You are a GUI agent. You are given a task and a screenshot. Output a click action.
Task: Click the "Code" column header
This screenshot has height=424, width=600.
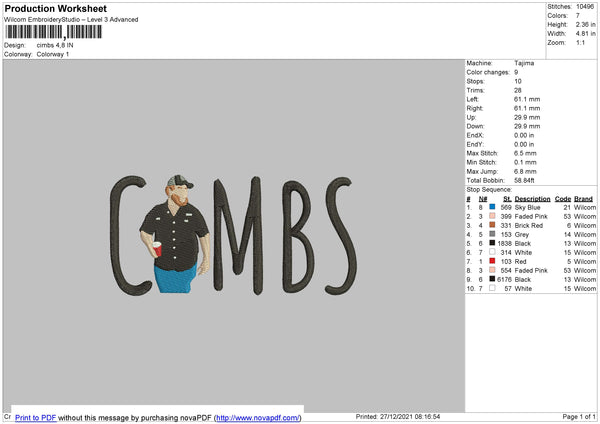pos(562,199)
